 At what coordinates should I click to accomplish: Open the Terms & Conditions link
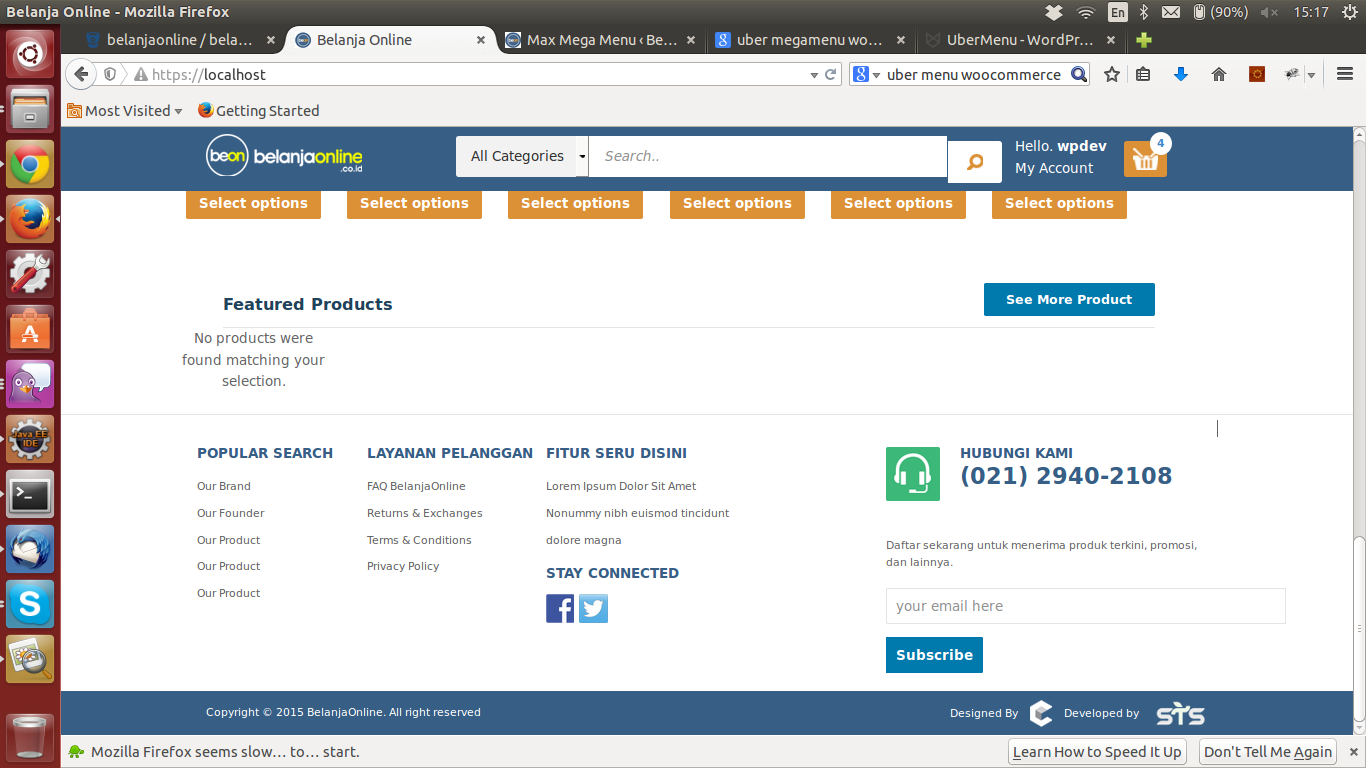(x=419, y=540)
